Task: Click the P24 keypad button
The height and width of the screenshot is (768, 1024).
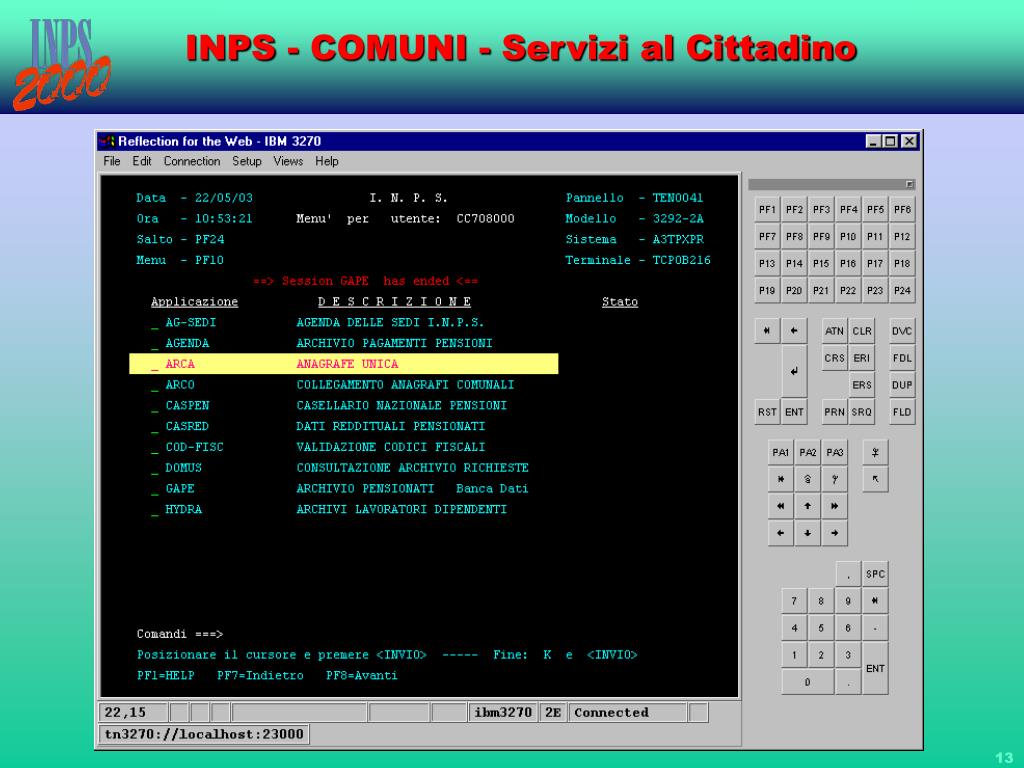Action: 902,291
